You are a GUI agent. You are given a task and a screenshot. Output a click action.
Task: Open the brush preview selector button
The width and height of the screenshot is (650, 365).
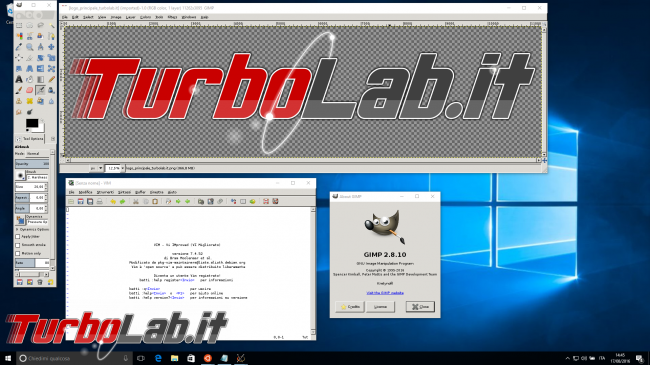tap(20, 175)
